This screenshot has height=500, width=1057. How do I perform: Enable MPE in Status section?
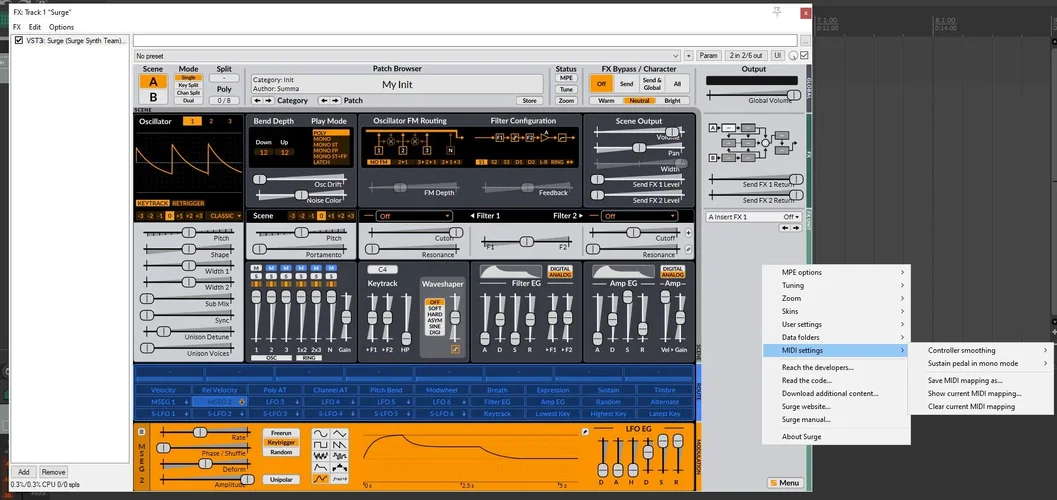click(566, 77)
